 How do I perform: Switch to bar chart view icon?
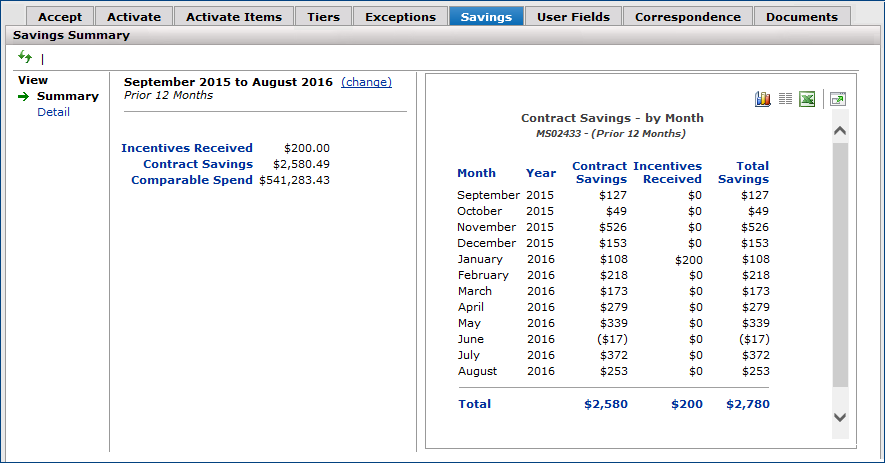click(763, 99)
